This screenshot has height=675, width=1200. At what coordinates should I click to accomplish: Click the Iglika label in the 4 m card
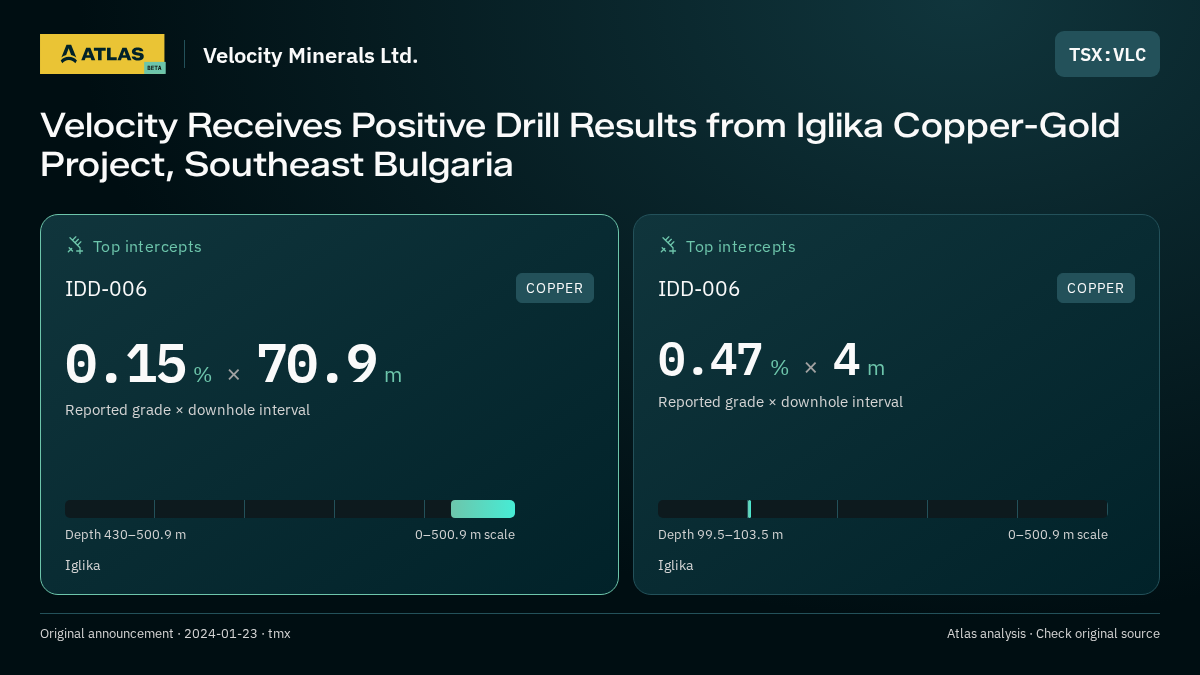(676, 566)
